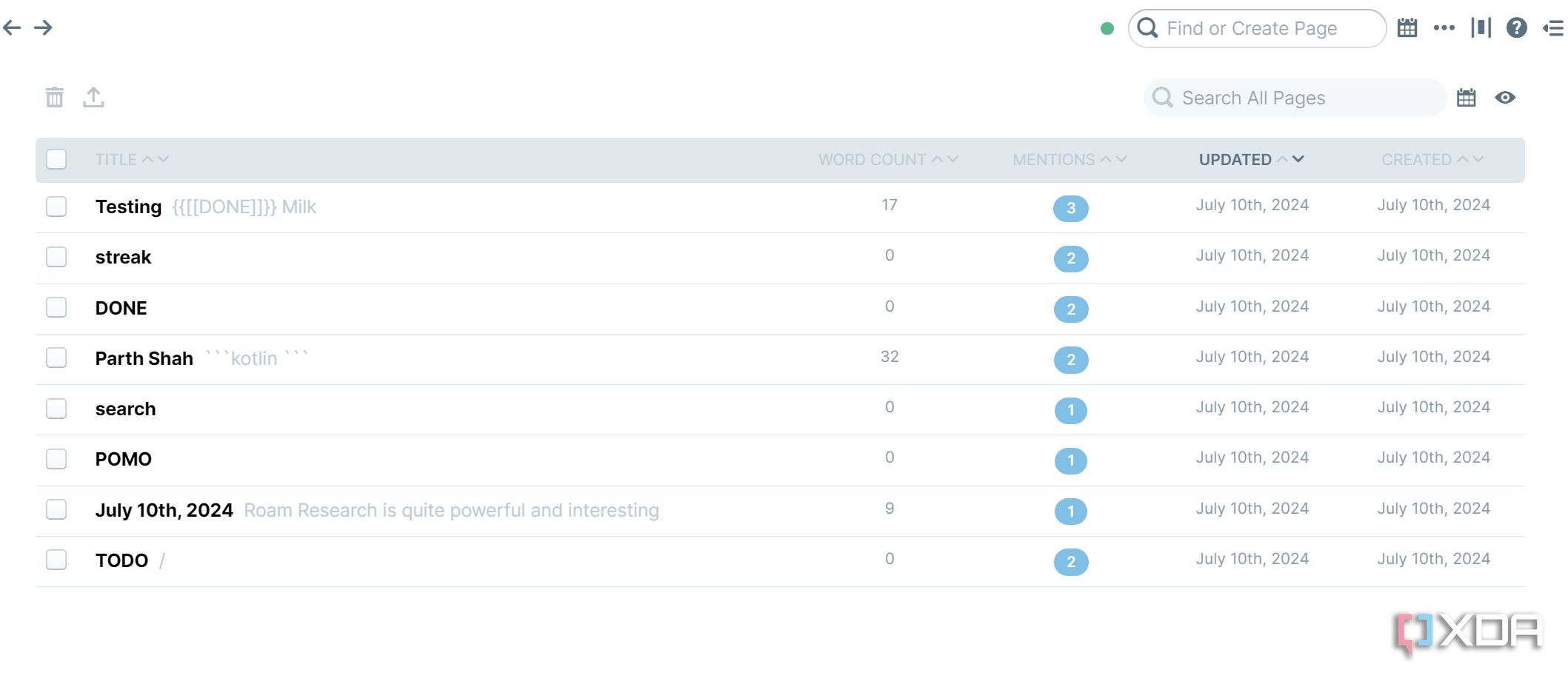Click the 1 mention badge for July 10th, 2024
Image resolution: width=1568 pixels, height=684 pixels.
pos(1070,511)
